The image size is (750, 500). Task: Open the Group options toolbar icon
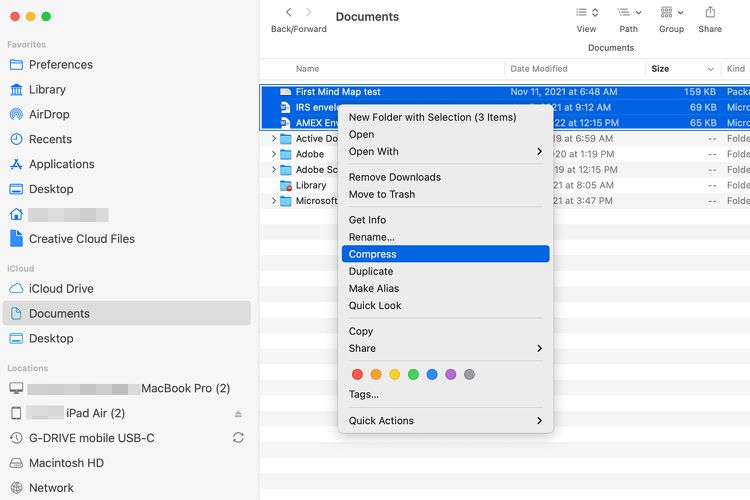[671, 13]
